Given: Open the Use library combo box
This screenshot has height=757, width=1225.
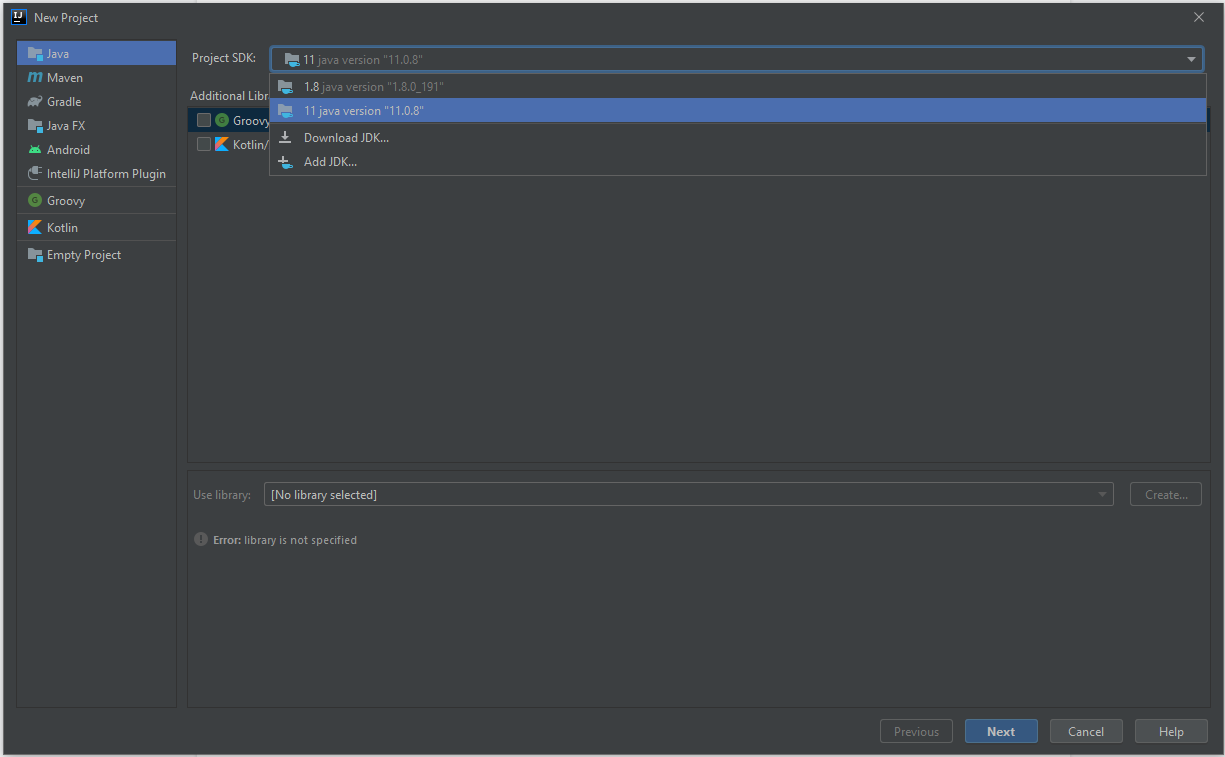Looking at the screenshot, I should pos(688,494).
